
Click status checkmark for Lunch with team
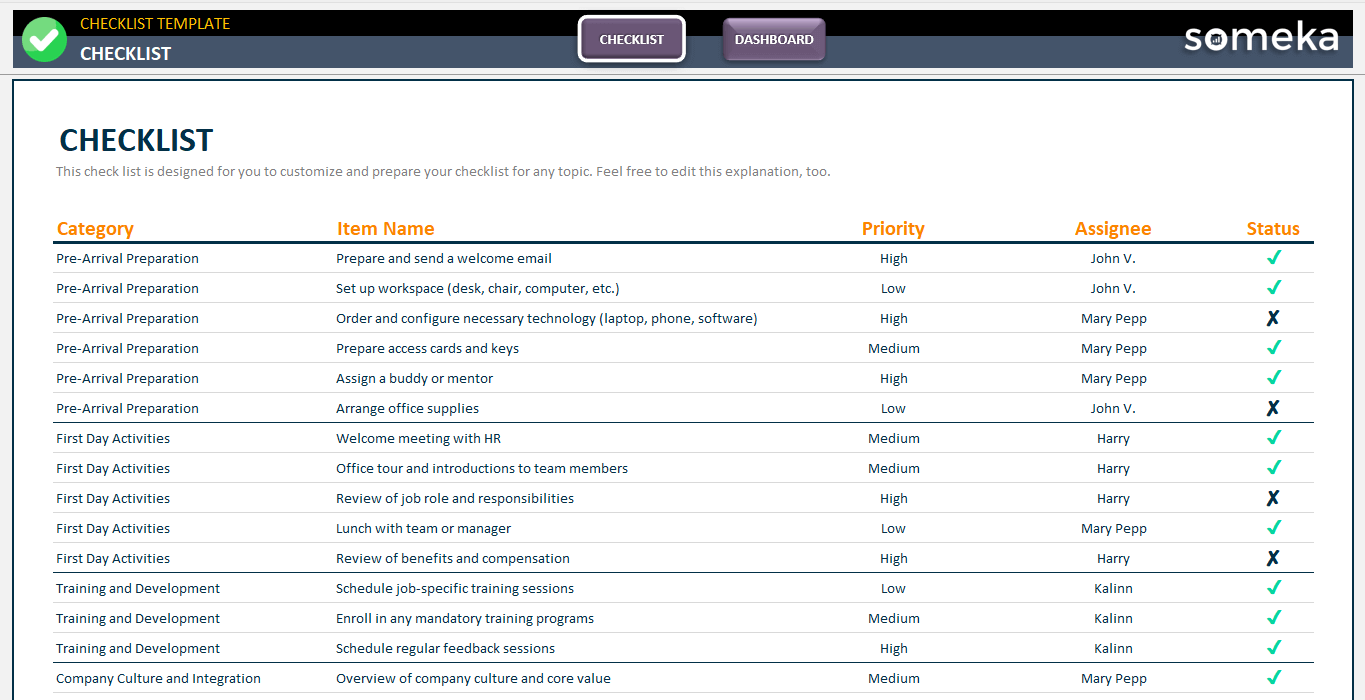1273,528
